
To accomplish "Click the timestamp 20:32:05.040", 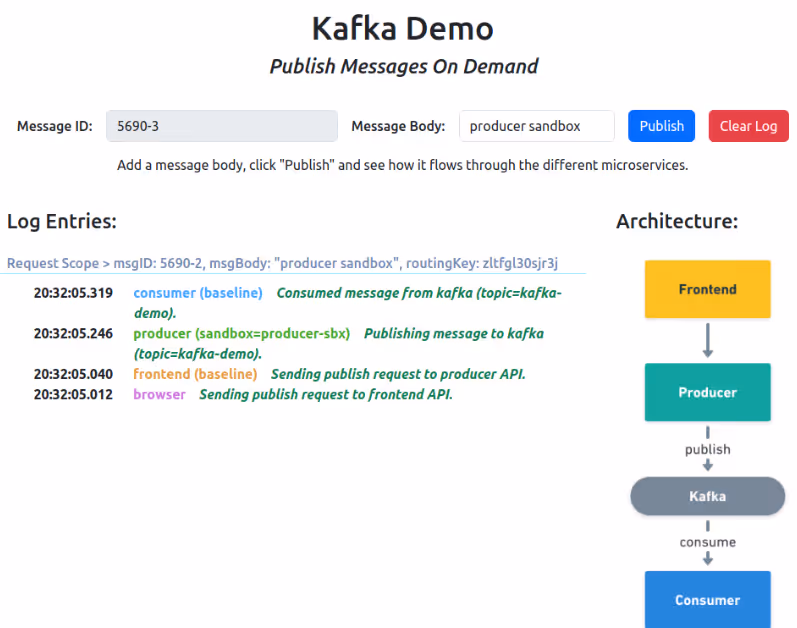I will [x=73, y=374].
